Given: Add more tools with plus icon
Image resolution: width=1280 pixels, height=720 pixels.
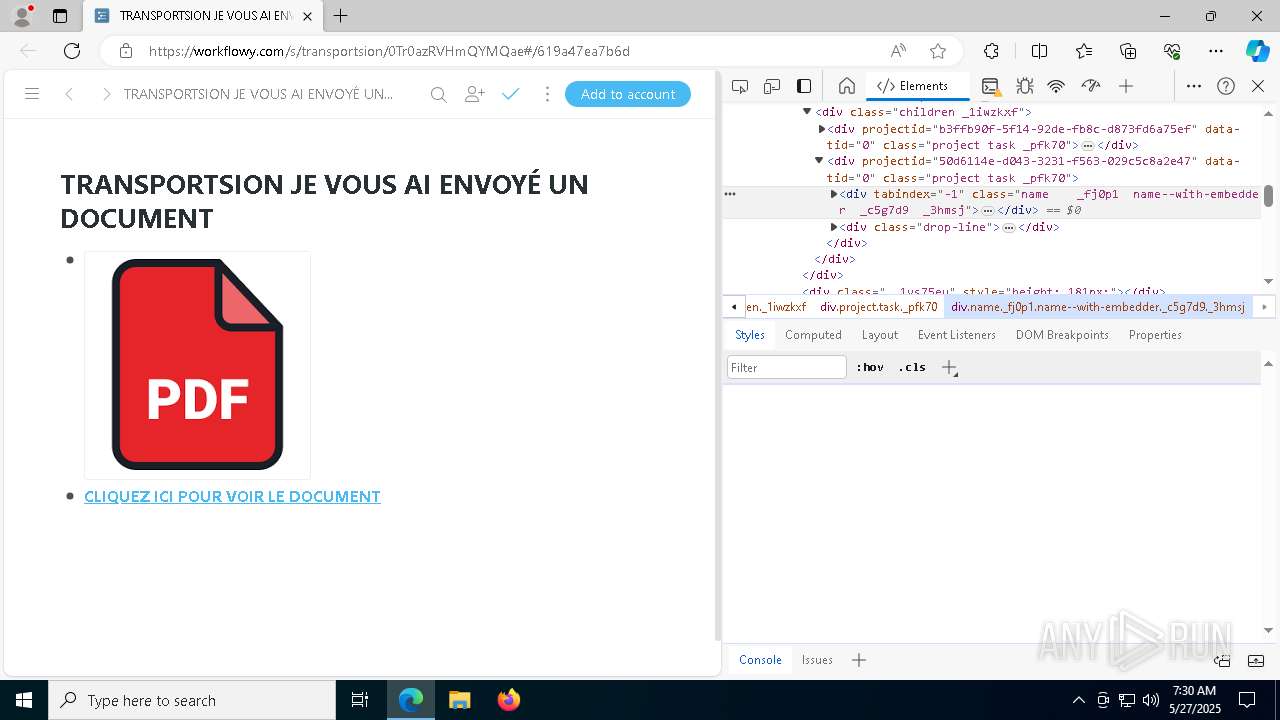Looking at the screenshot, I should point(1126,86).
